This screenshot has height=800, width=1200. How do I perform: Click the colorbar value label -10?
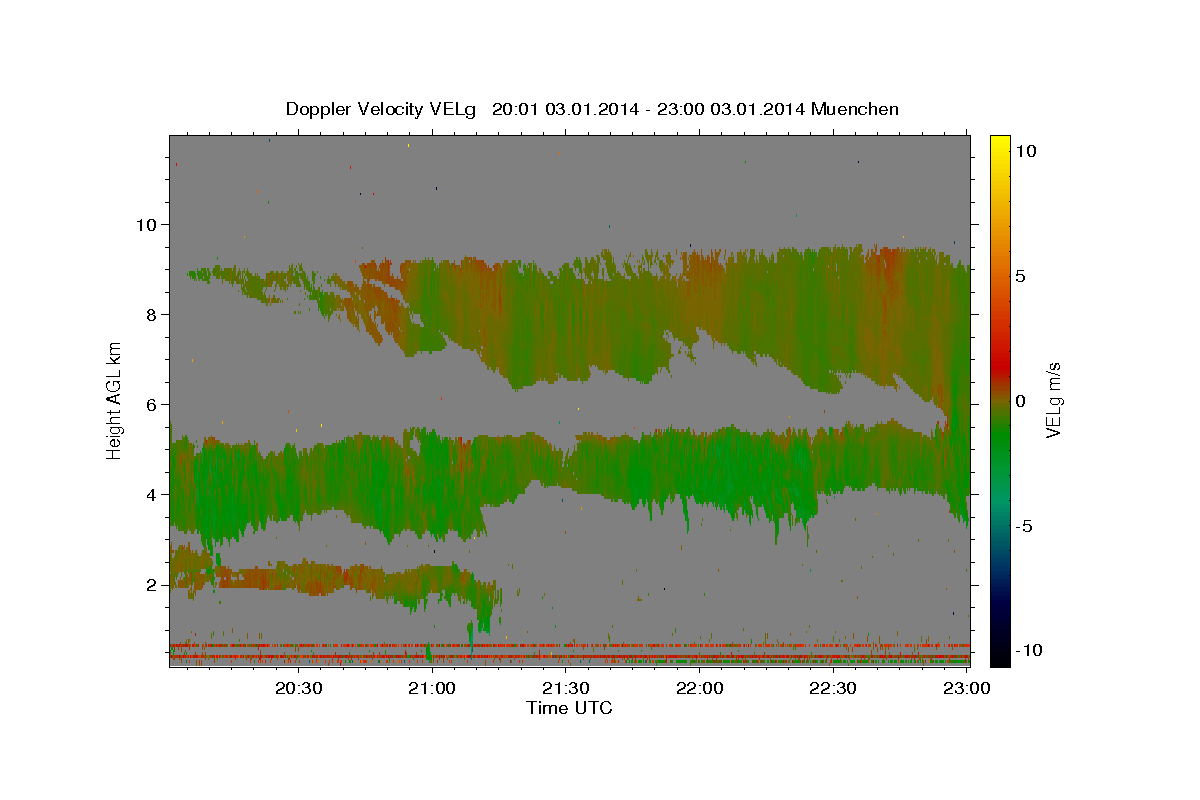point(1029,651)
